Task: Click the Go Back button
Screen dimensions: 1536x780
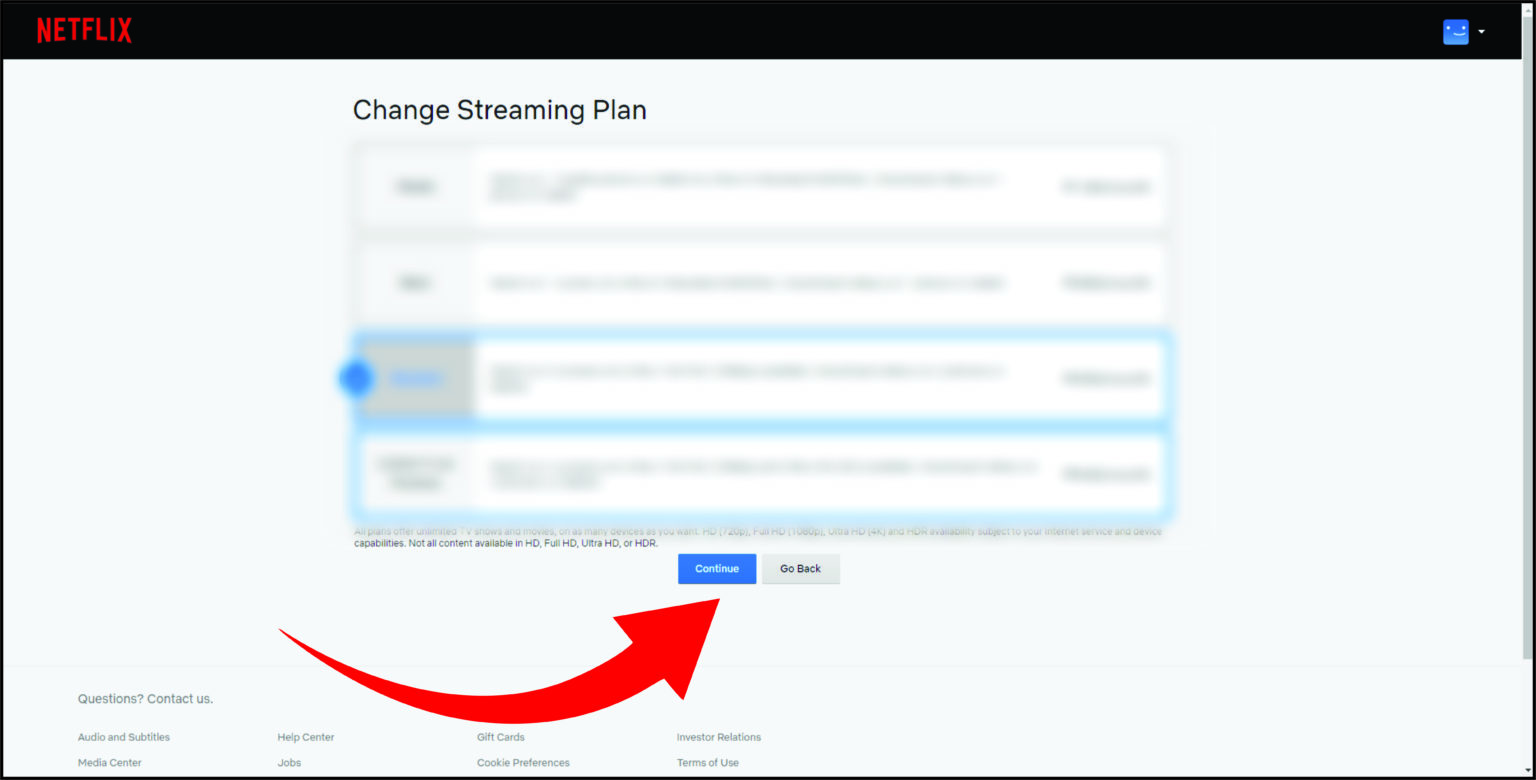Action: click(x=800, y=568)
